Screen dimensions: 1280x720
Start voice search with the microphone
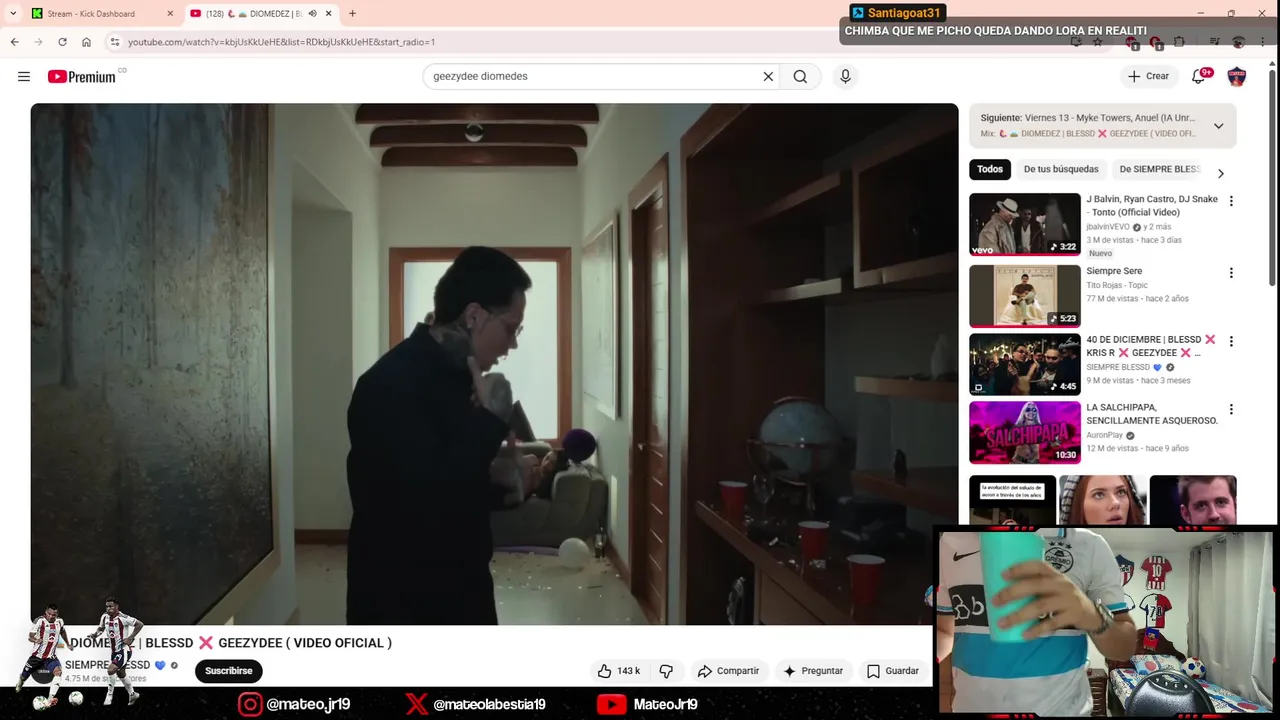pos(845,76)
